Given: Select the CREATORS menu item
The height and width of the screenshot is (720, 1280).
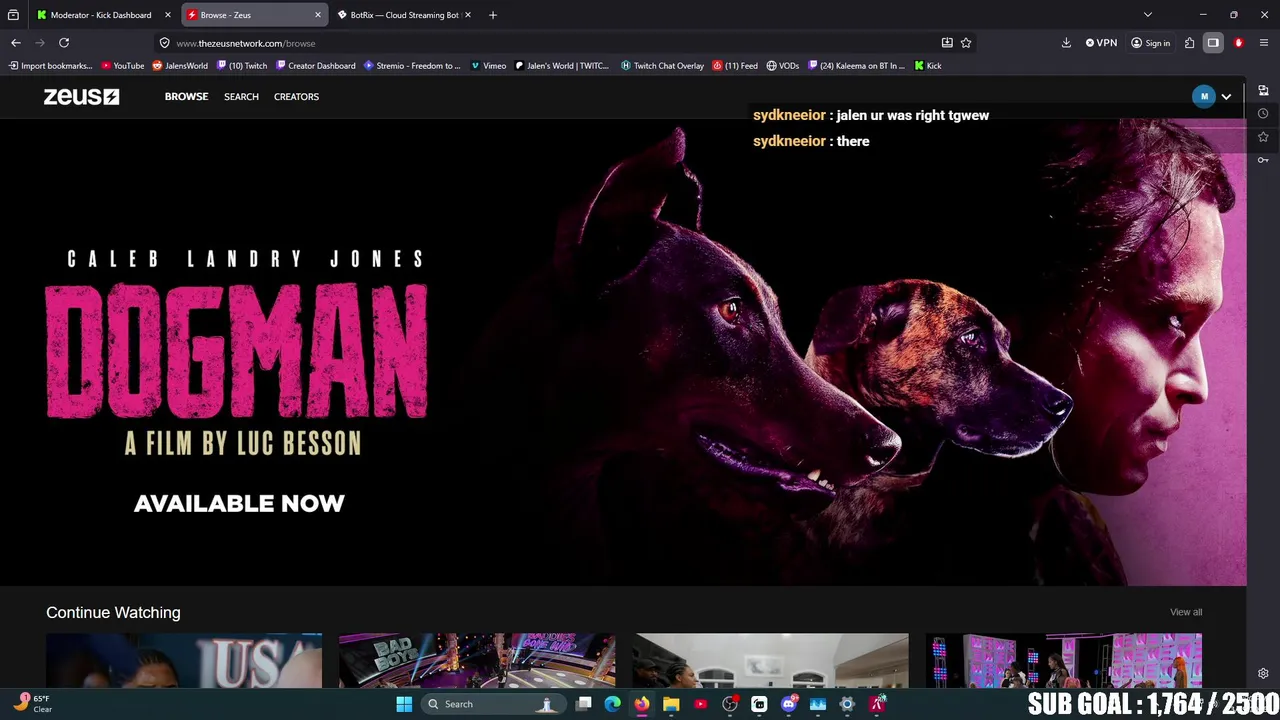Looking at the screenshot, I should pos(296,97).
